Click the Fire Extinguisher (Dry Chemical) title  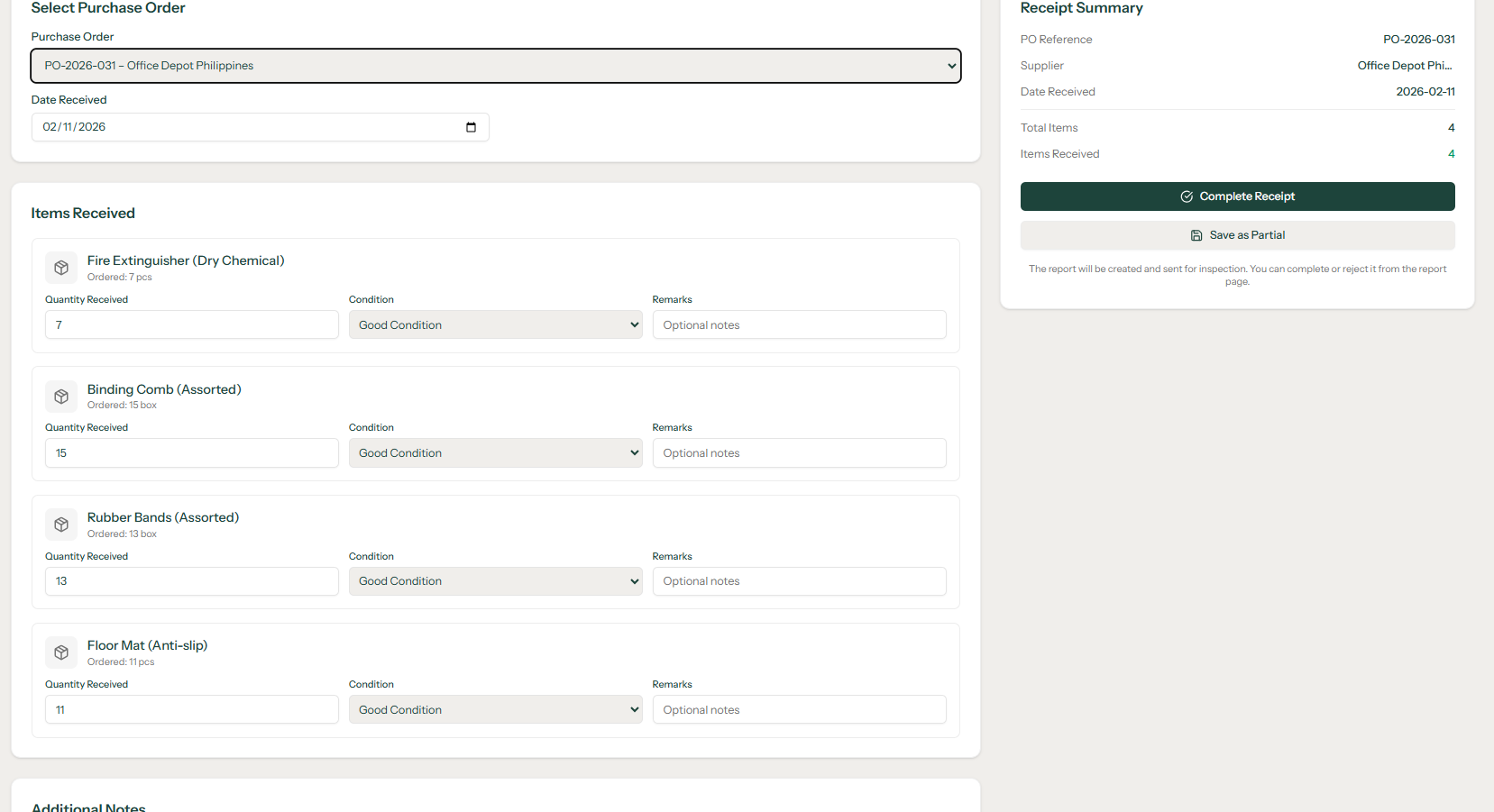coord(186,260)
